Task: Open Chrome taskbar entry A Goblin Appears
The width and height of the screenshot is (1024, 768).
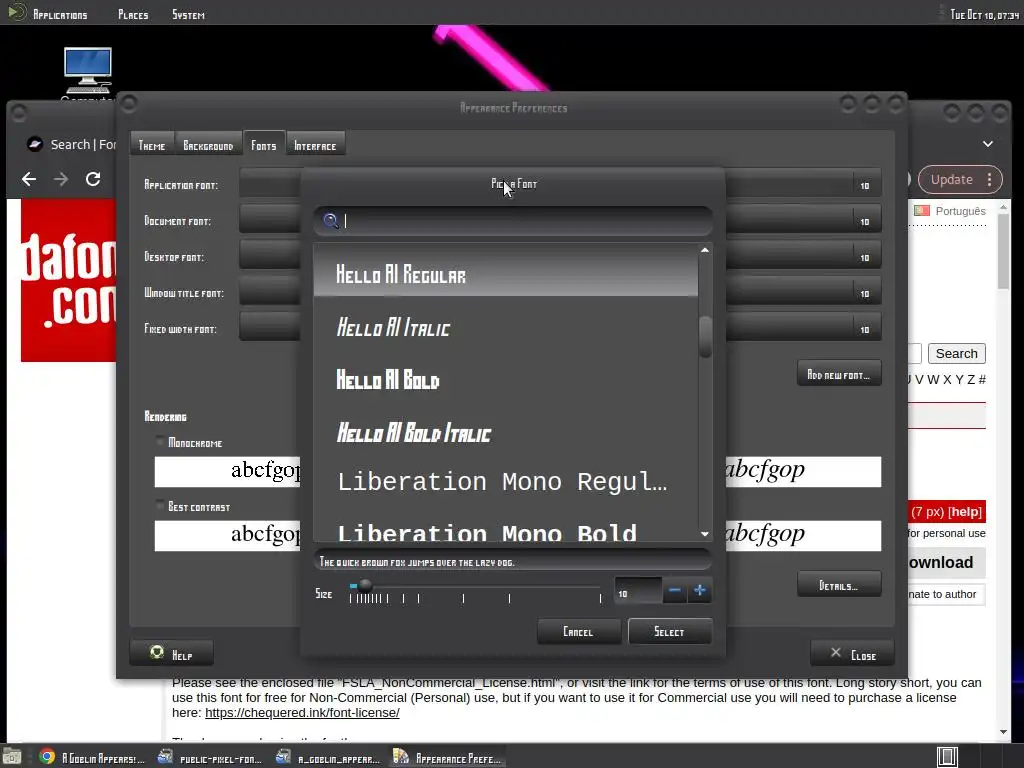Action: click(91, 758)
